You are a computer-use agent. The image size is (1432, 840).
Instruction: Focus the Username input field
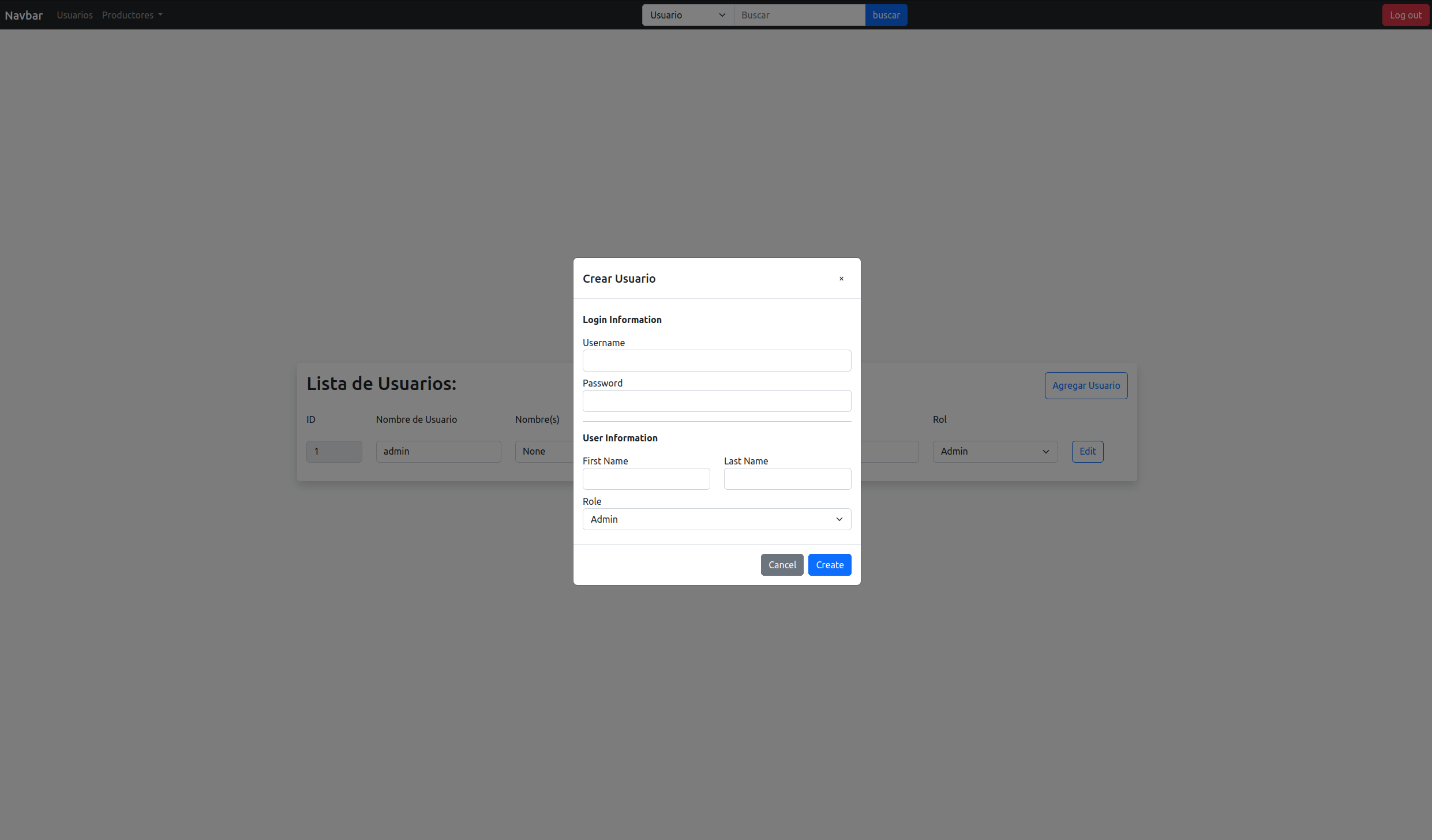[717, 361]
